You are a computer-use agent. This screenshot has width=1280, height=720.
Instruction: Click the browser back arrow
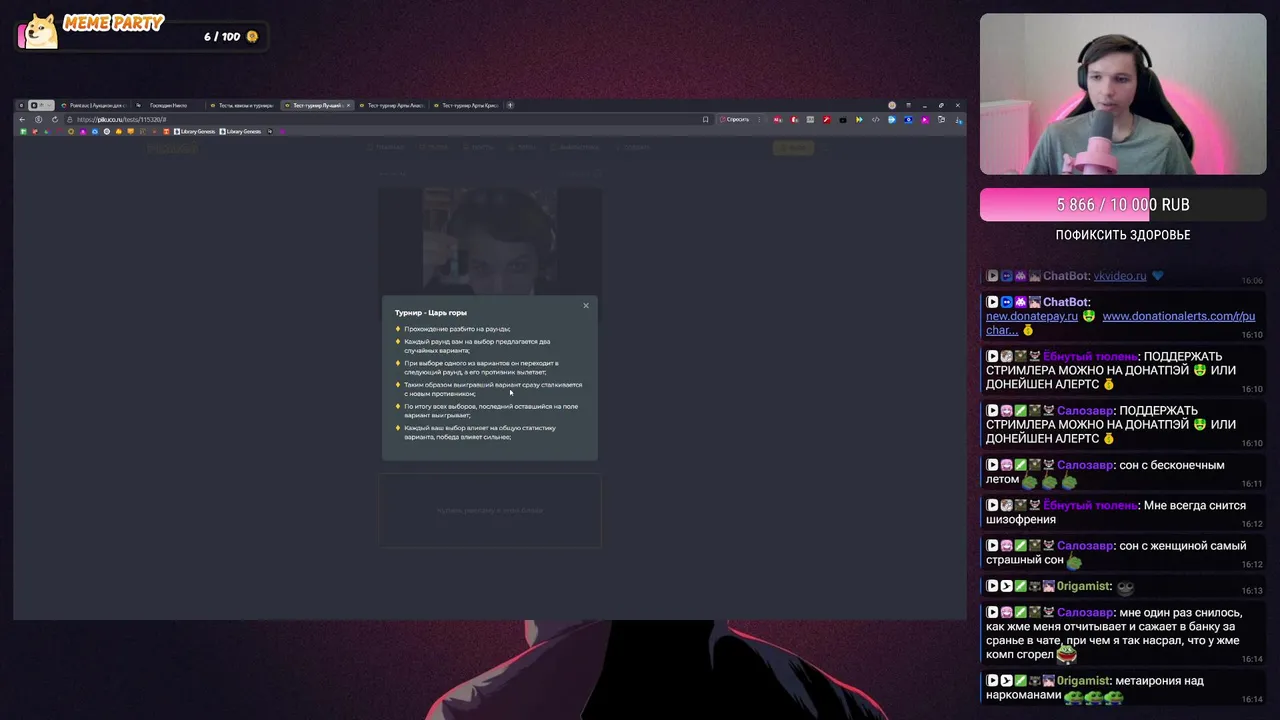pyautogui.click(x=22, y=119)
